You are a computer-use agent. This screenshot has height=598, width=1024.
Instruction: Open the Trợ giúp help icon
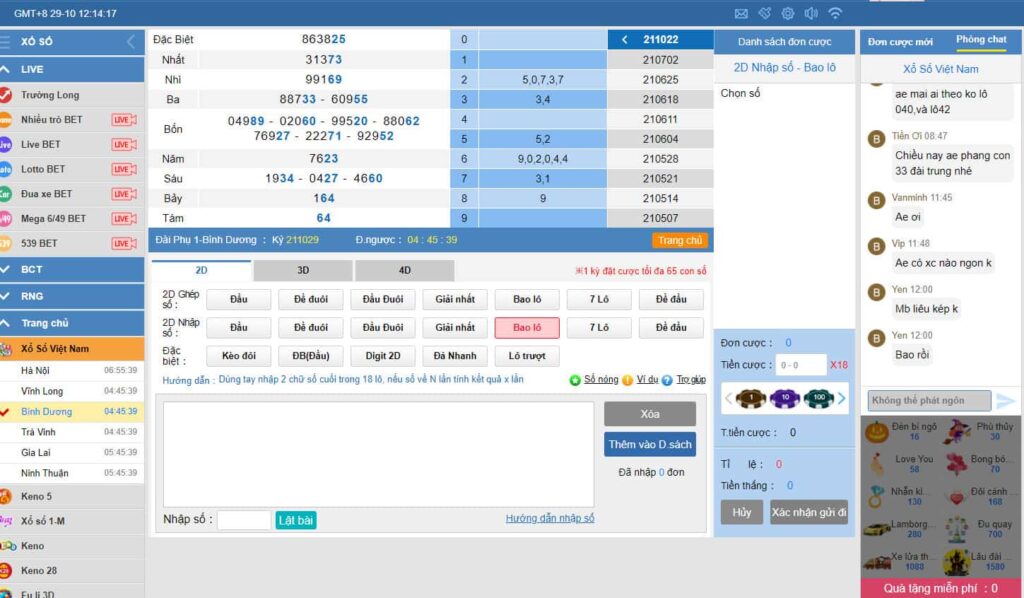coord(667,380)
